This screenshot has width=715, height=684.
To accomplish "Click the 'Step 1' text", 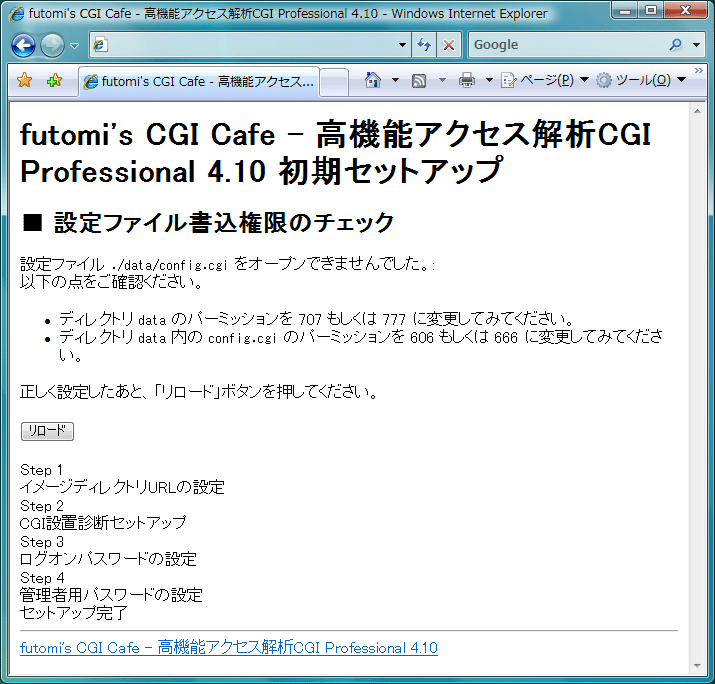I will click(x=41, y=470).
